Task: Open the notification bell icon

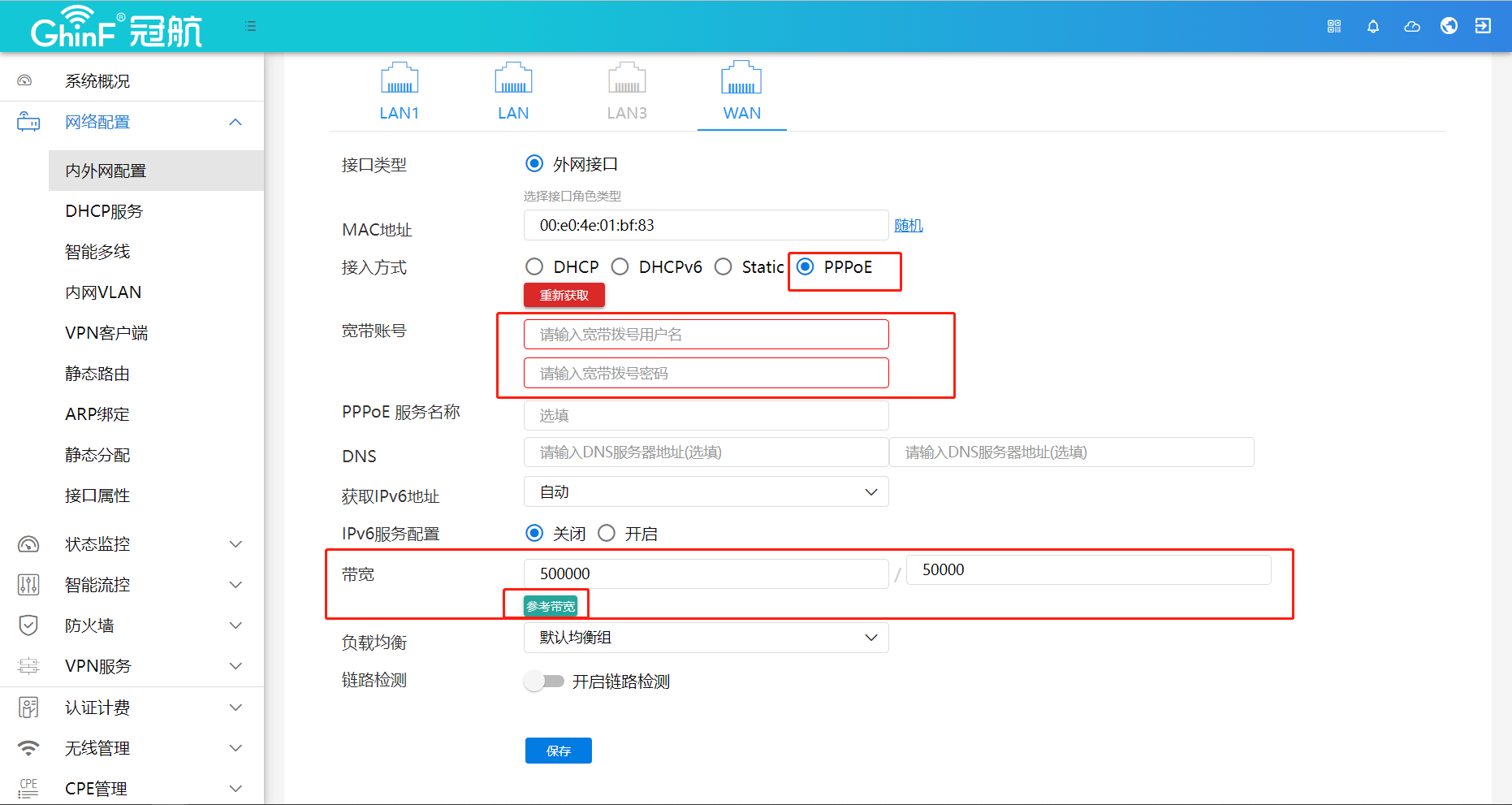Action: (1373, 26)
